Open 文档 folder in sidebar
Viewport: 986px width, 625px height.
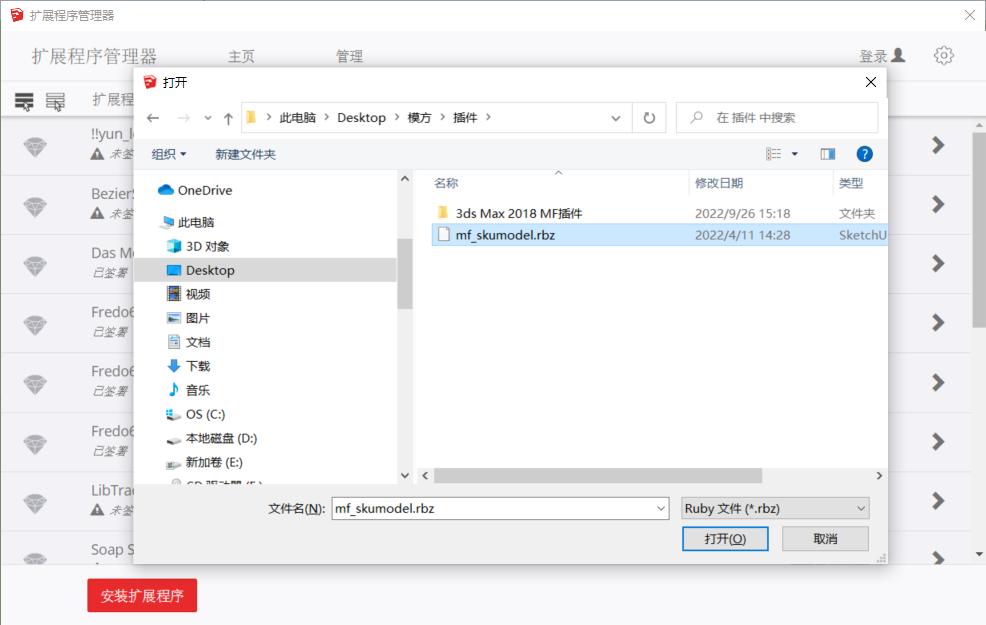pos(189,341)
